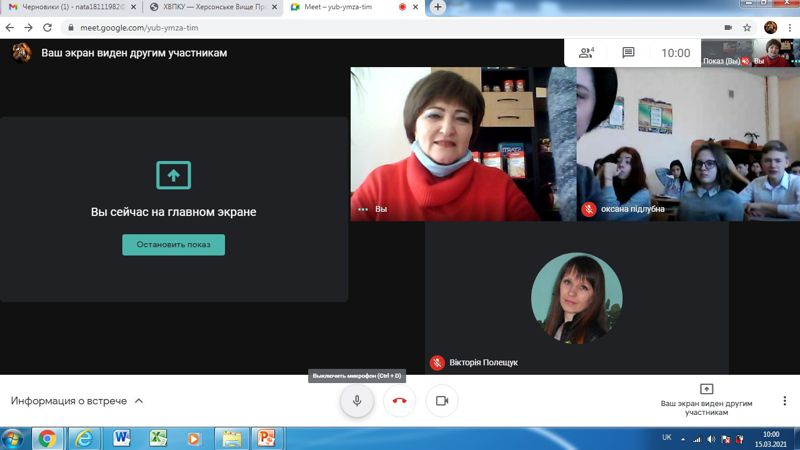The width and height of the screenshot is (800, 450).
Task: Open options dots on Вы video tile
Action: (363, 209)
